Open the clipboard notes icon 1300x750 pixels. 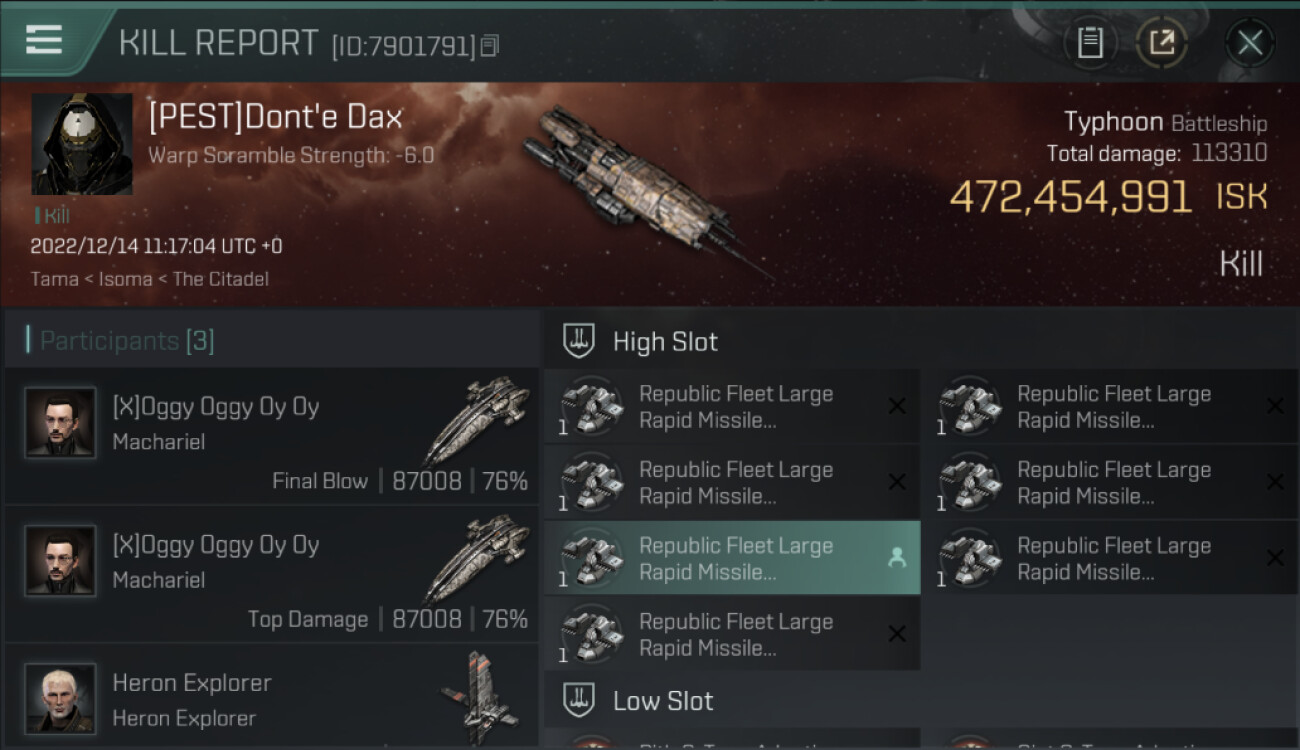tap(1090, 42)
